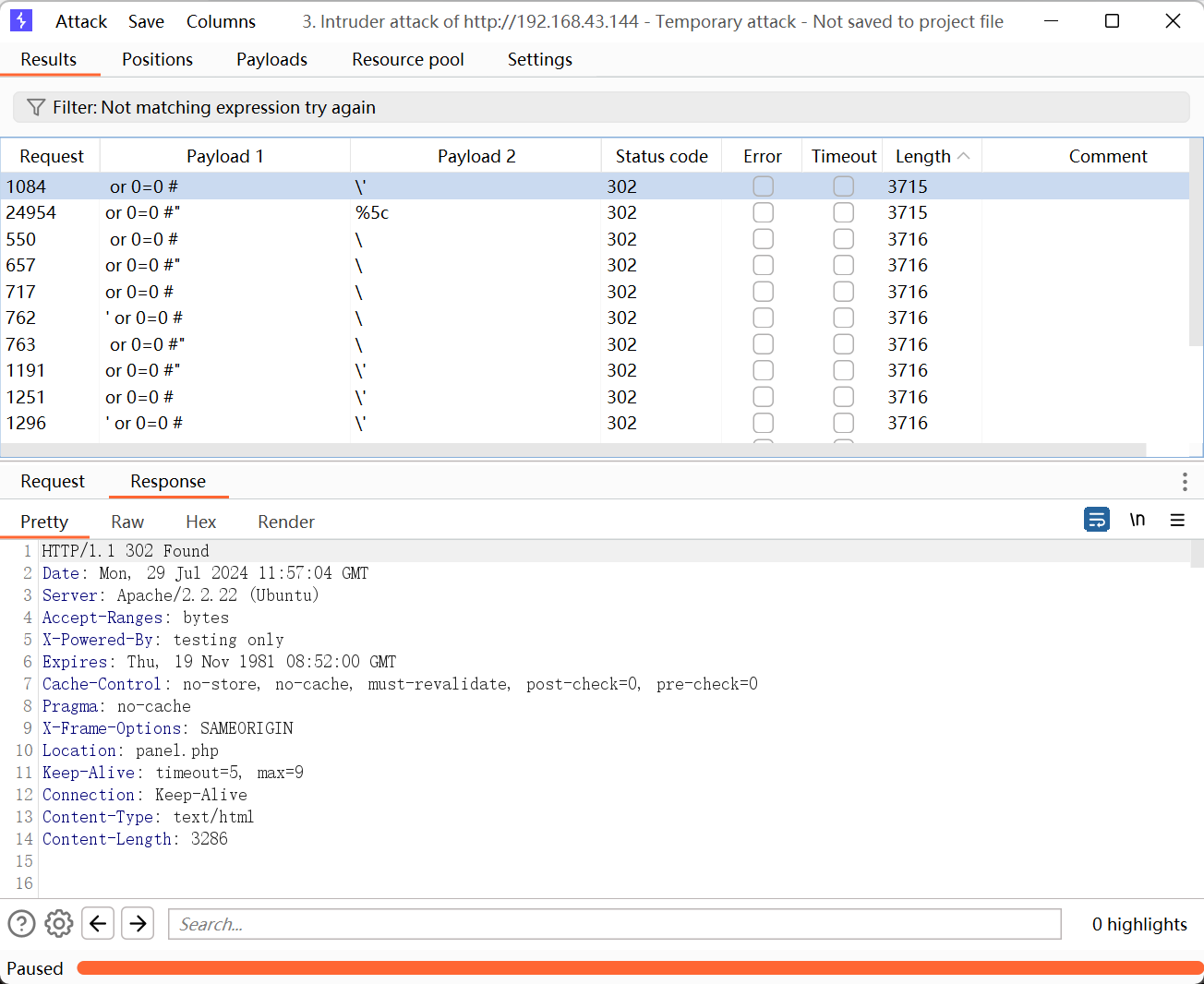The image size is (1204, 984).
Task: Open the three-dot options menu beside Response
Action: pyautogui.click(x=1185, y=481)
